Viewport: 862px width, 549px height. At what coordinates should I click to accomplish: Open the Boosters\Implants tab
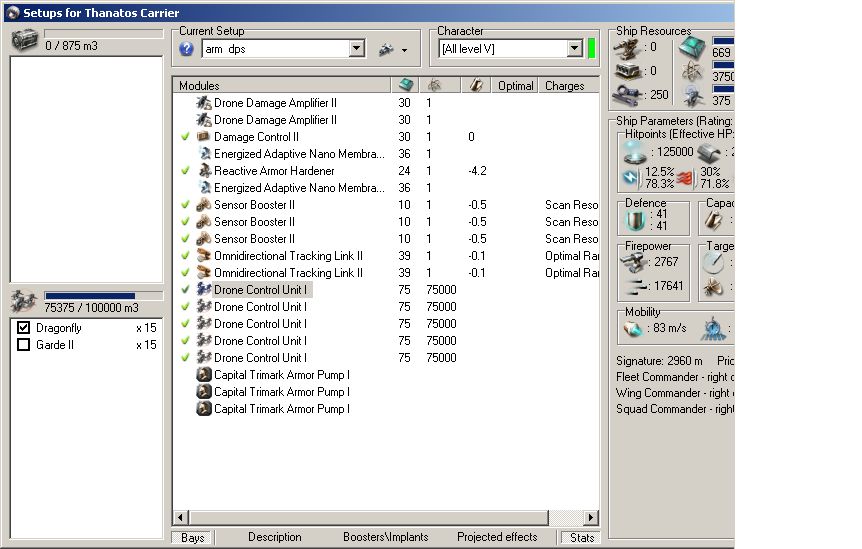coord(385,537)
